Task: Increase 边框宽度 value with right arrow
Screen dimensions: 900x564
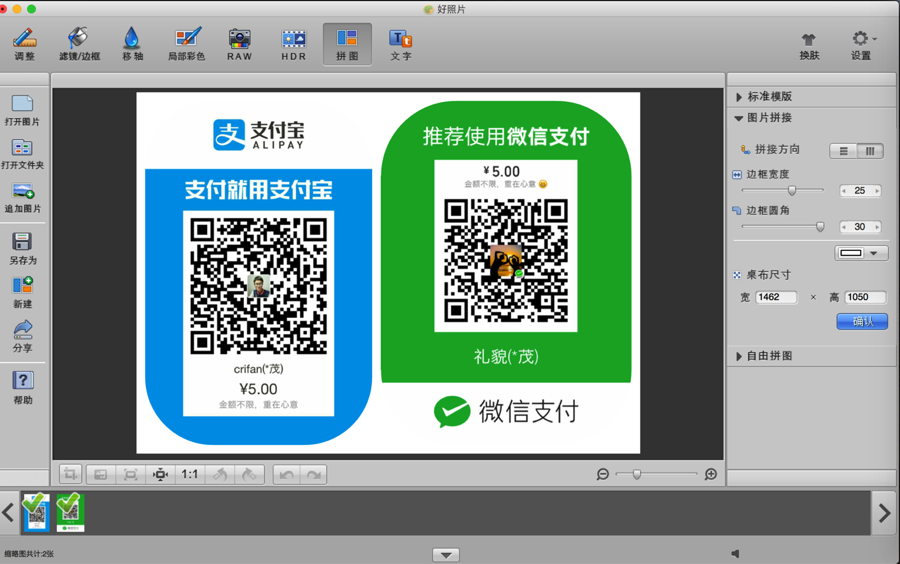Action: click(x=877, y=190)
